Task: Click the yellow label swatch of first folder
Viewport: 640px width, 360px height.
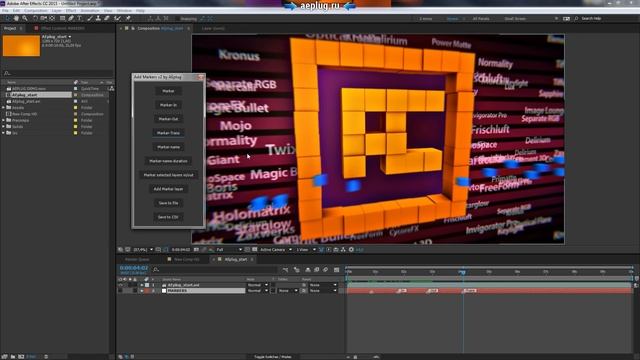Action: pyautogui.click(x=76, y=108)
